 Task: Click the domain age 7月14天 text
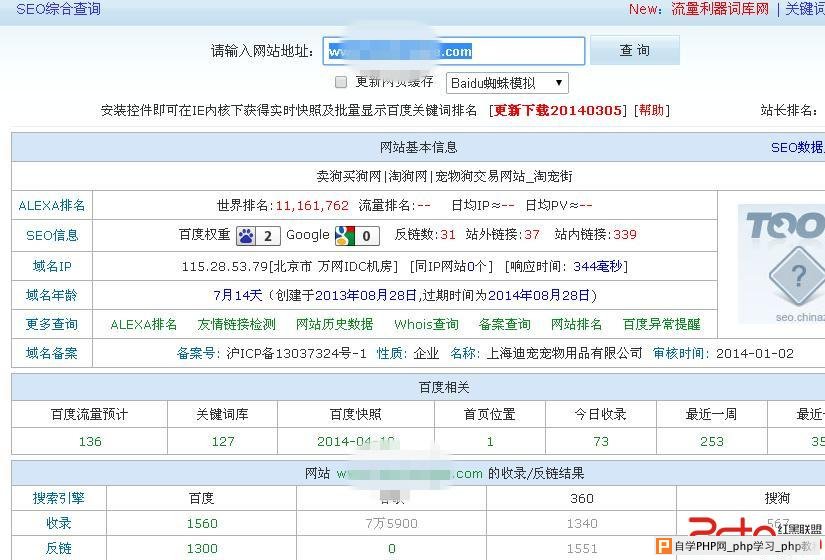238,295
